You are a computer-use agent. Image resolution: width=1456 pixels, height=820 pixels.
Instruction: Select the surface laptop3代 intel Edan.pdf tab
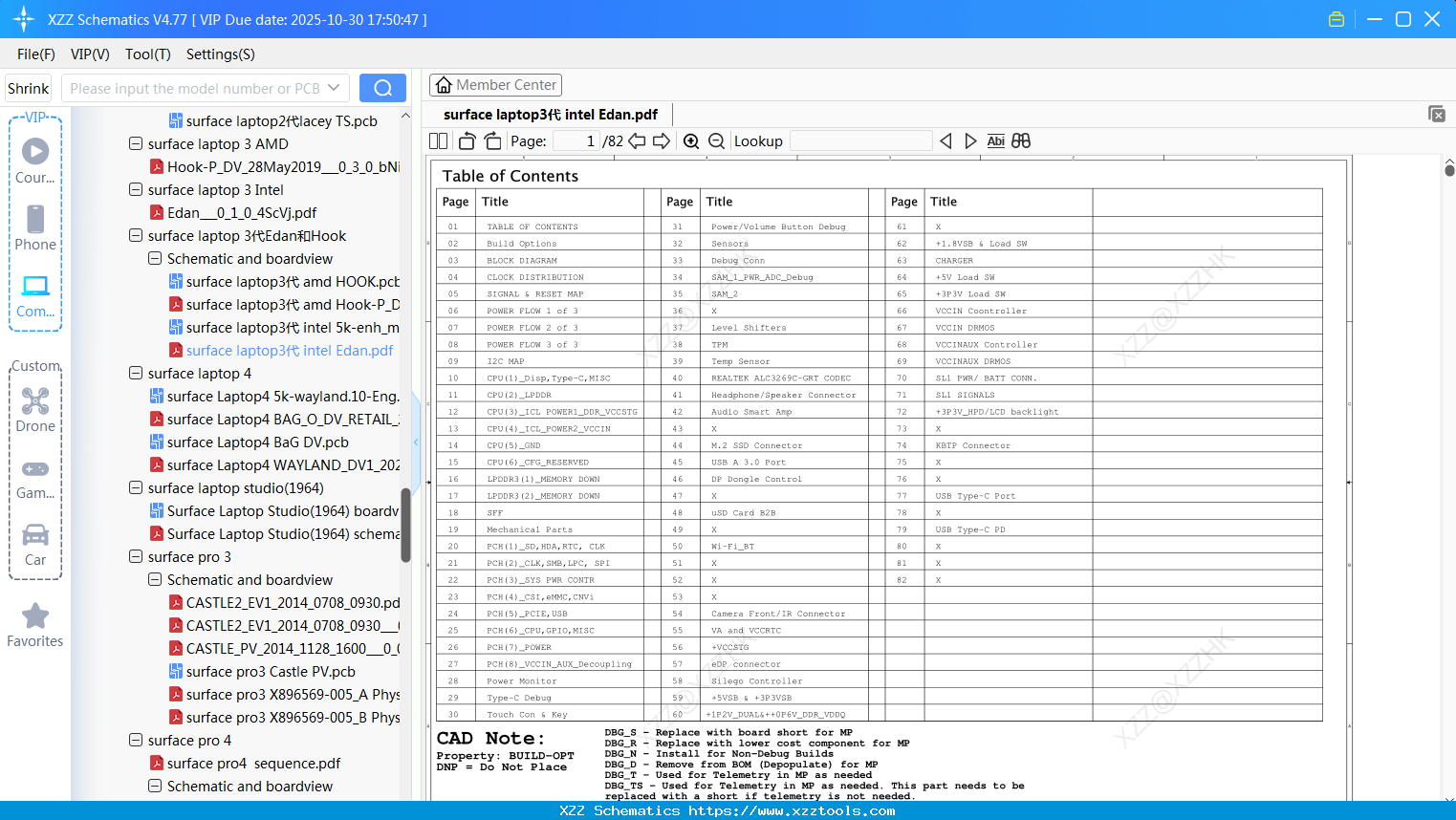[551, 115]
